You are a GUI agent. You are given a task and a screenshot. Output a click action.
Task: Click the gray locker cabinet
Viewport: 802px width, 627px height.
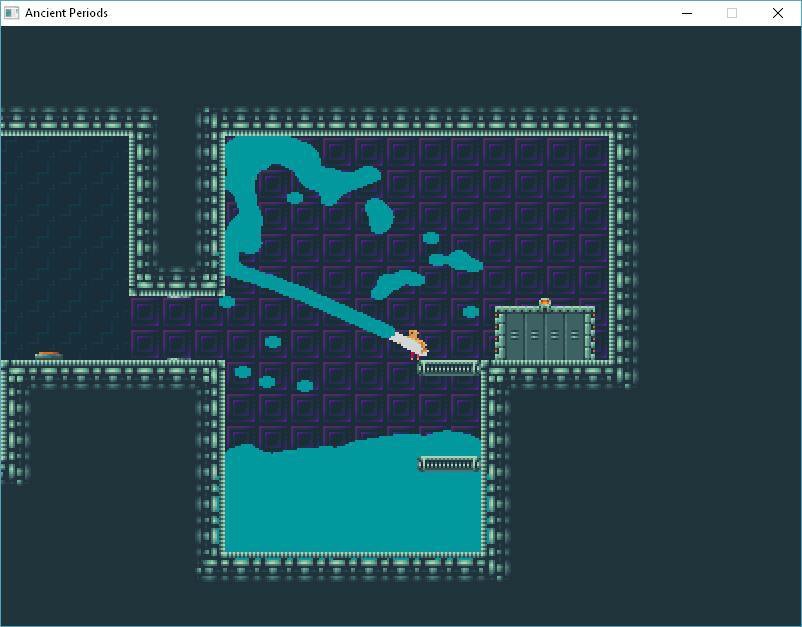click(x=545, y=334)
